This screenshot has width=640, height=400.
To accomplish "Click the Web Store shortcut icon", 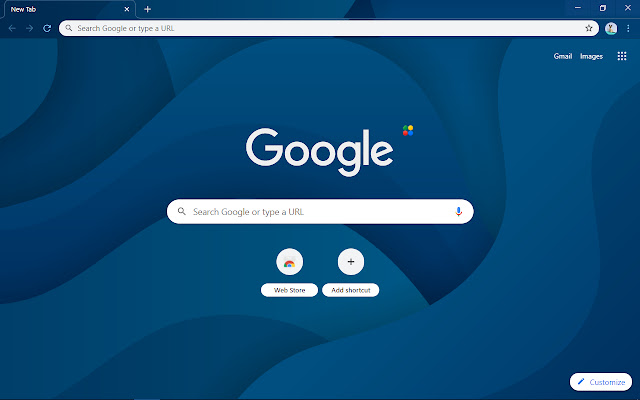I will tap(289, 262).
